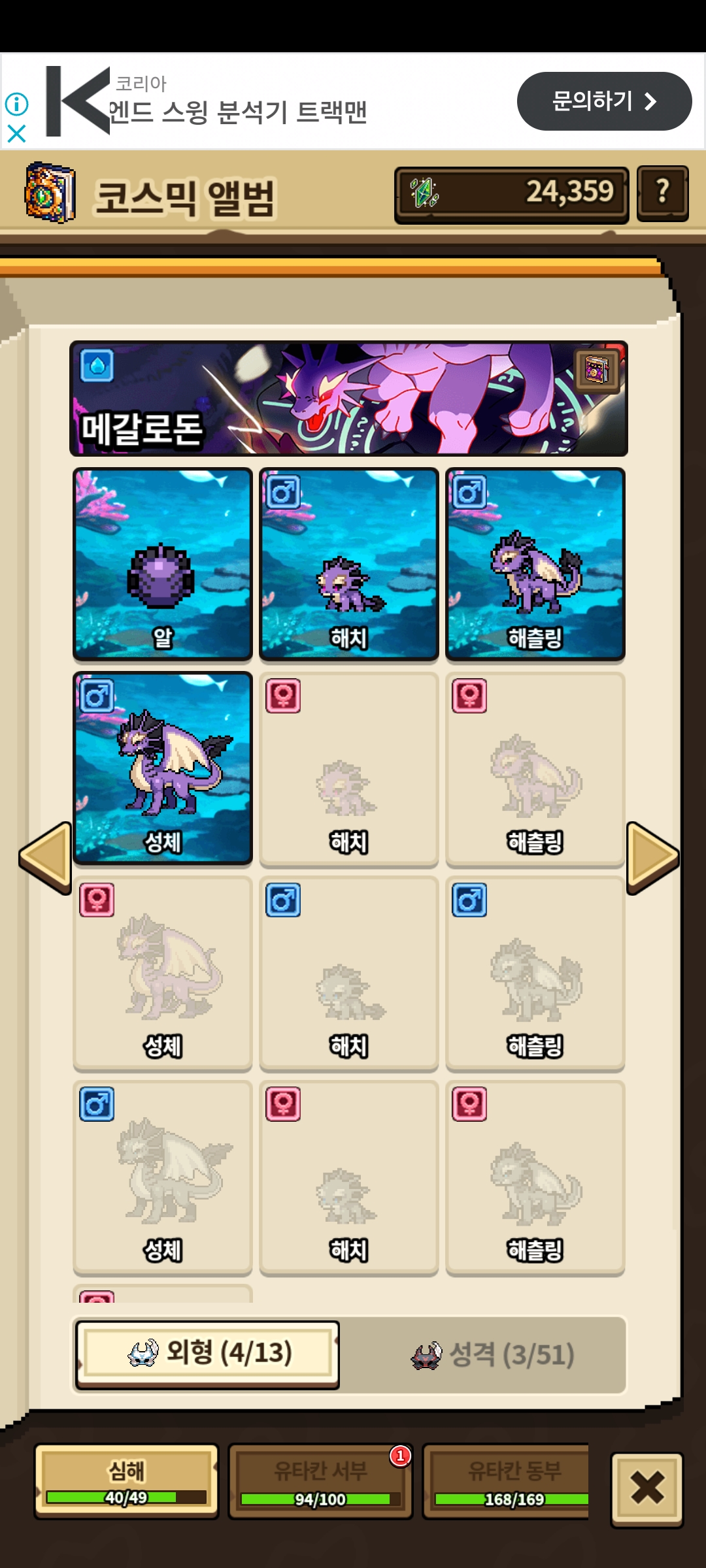Open the book icon on Megalodon banner
706x1568 pixels.
597,370
